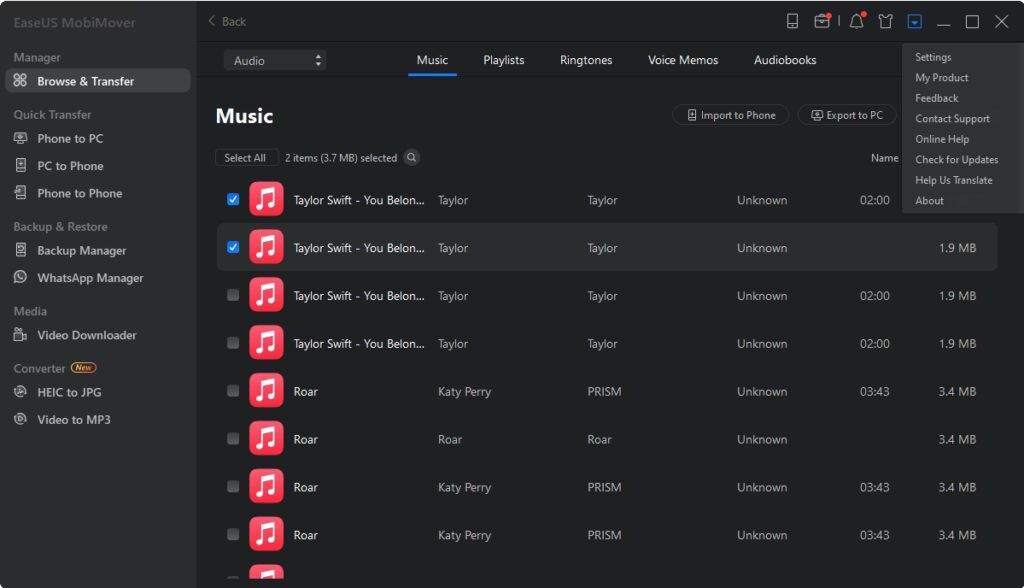Click the Import to Phone button
1024x588 pixels.
point(730,115)
